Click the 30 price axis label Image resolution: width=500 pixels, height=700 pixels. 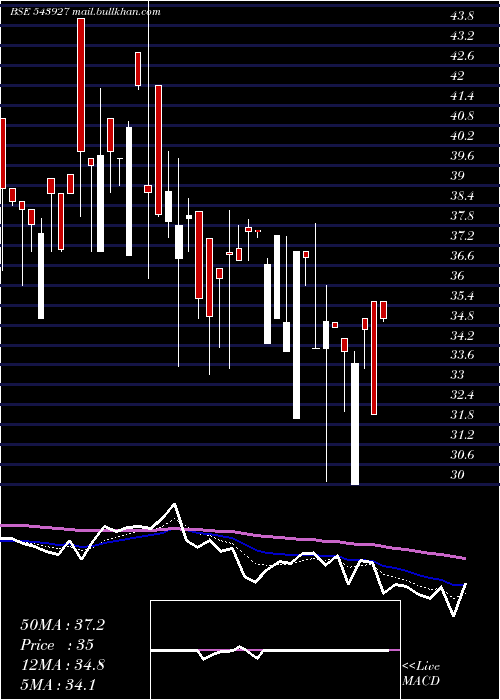457,474
